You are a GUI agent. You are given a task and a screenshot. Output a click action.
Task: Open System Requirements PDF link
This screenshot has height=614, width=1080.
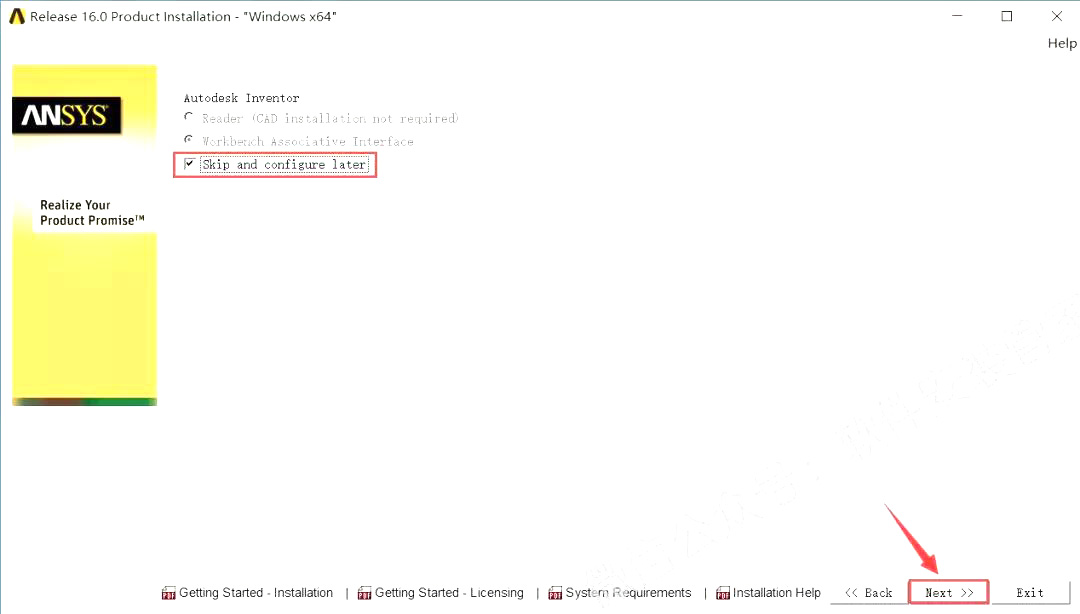click(628, 593)
